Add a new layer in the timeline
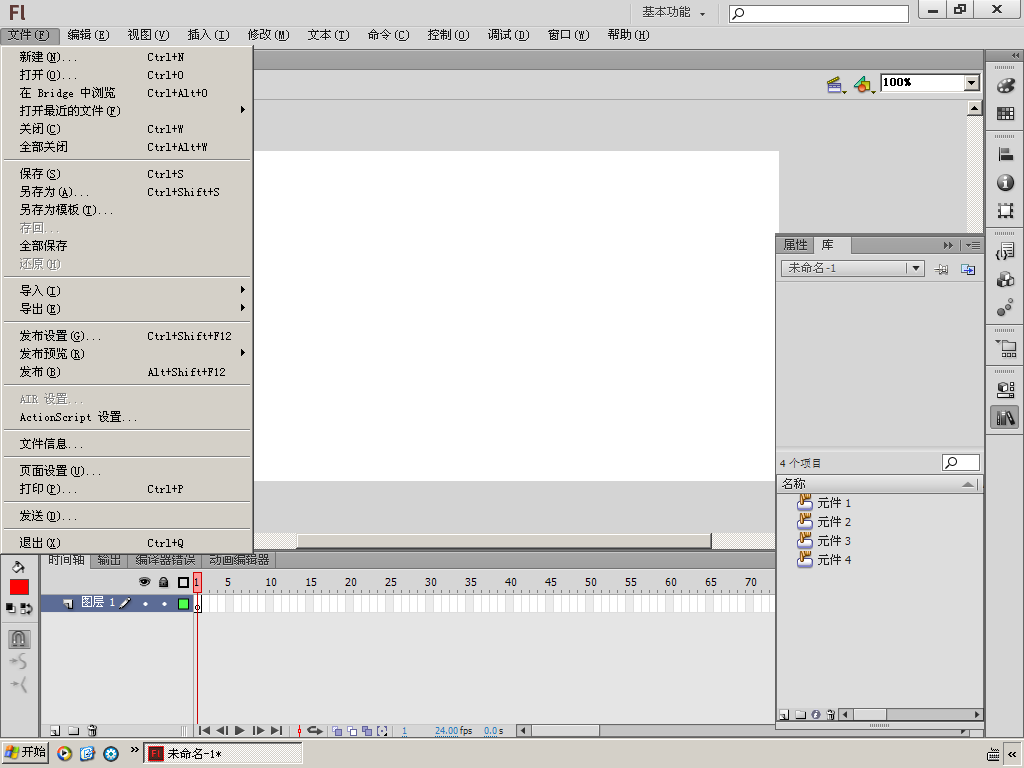Viewport: 1024px width, 768px height. coord(55,731)
